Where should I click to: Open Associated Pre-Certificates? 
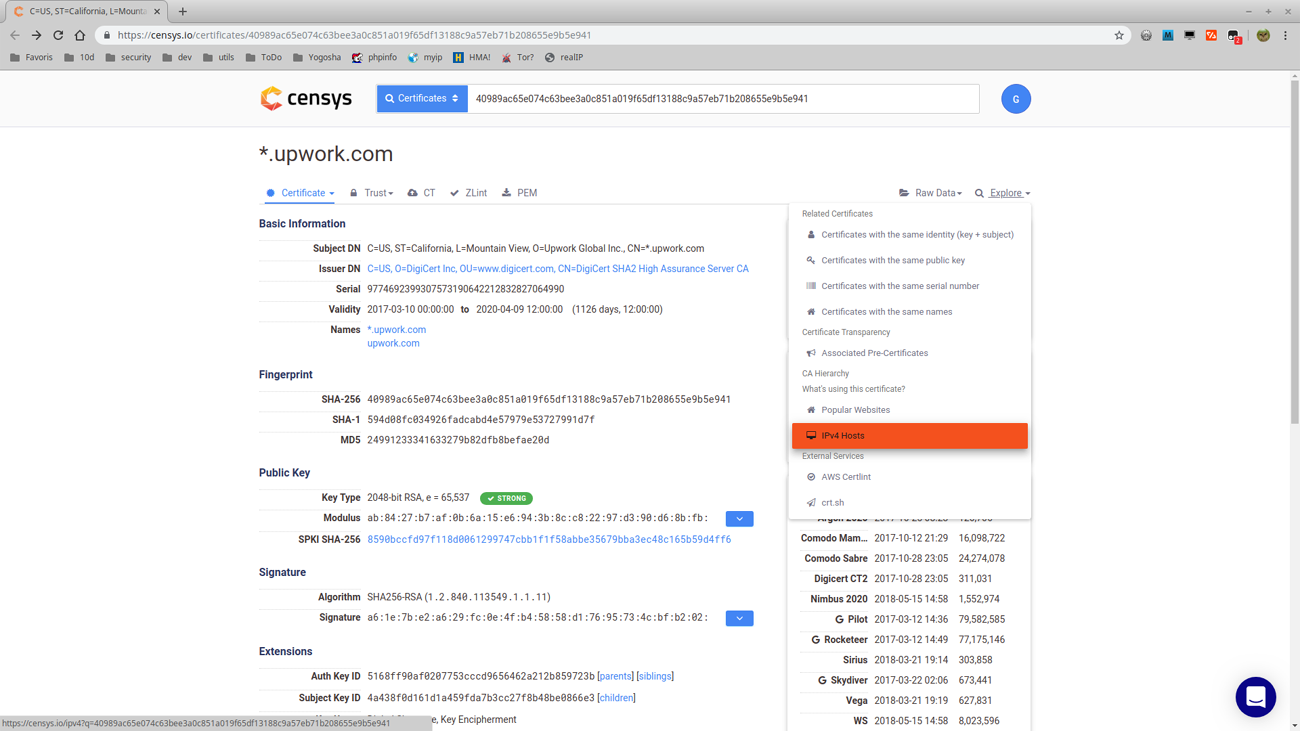pyautogui.click(x=910, y=353)
